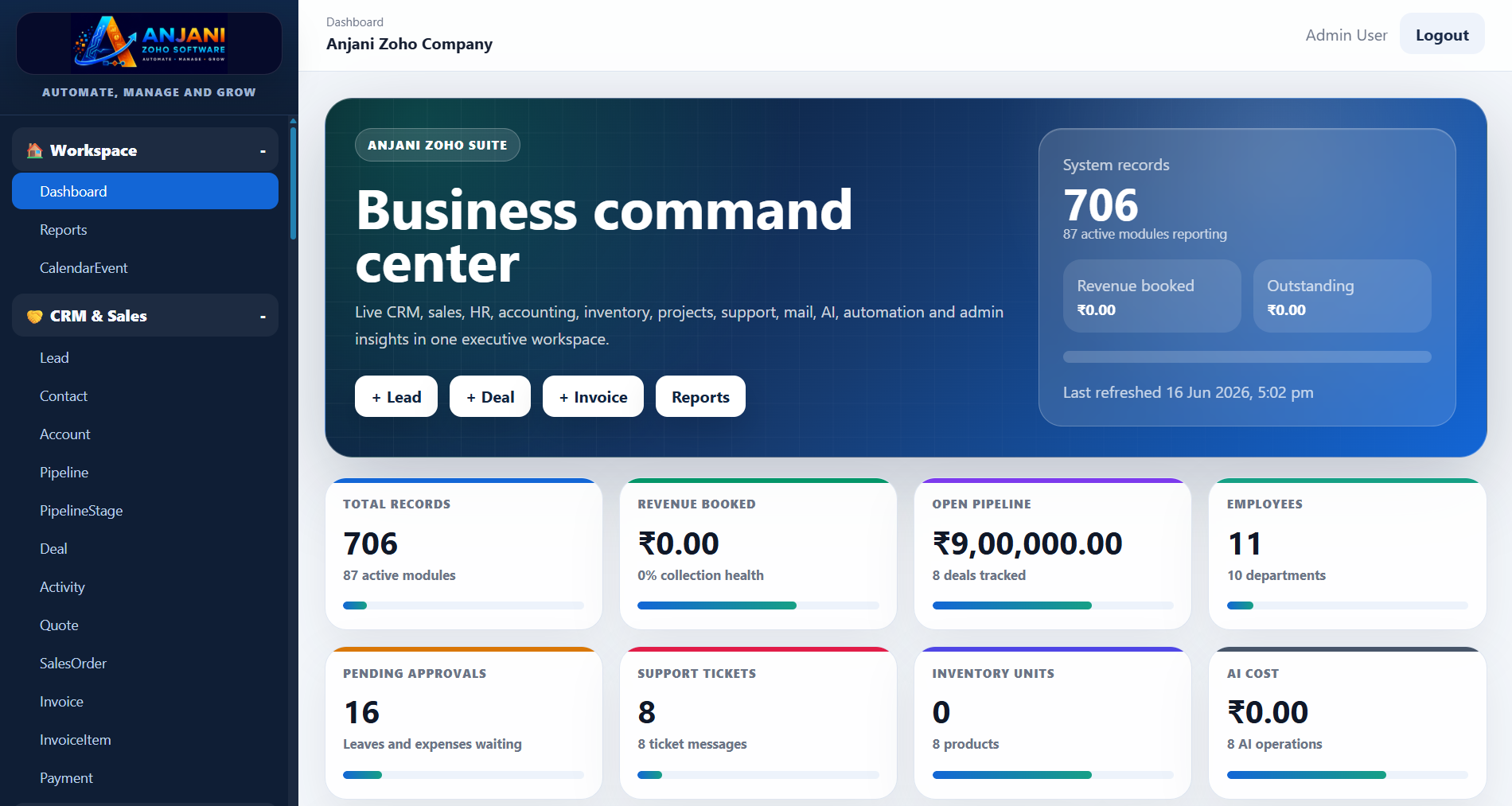Image resolution: width=1512 pixels, height=806 pixels.
Task: Open the Lead module in sidebar
Action: (x=145, y=358)
